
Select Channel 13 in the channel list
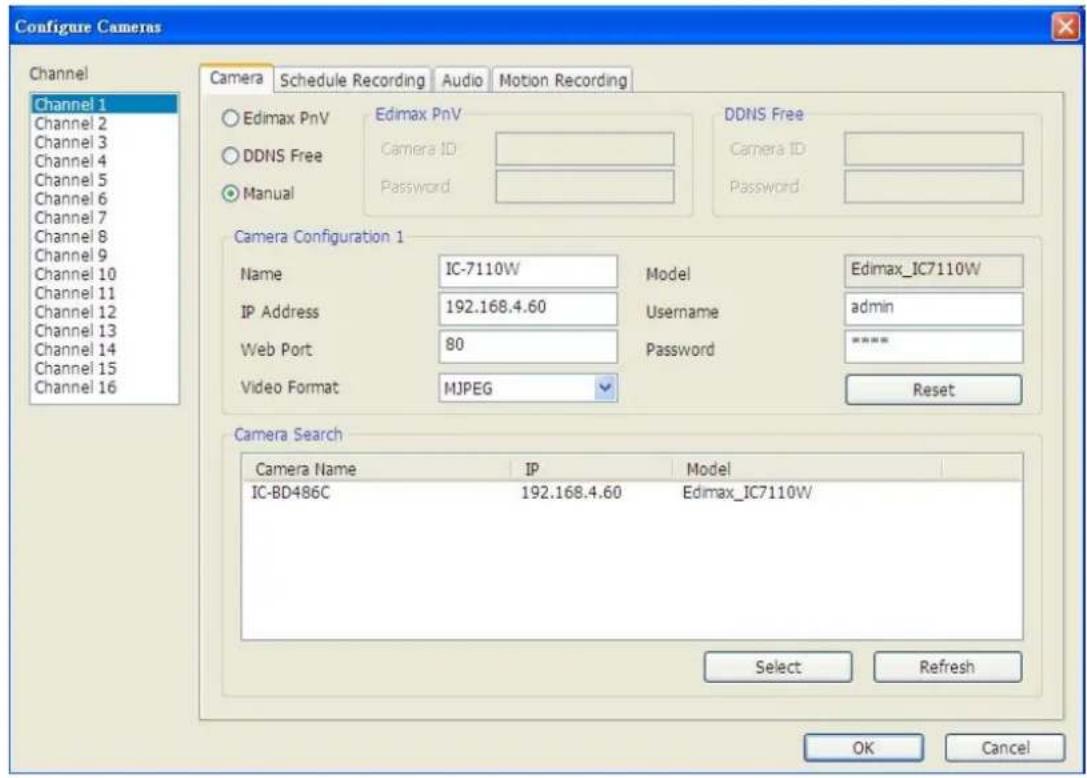(x=105, y=330)
